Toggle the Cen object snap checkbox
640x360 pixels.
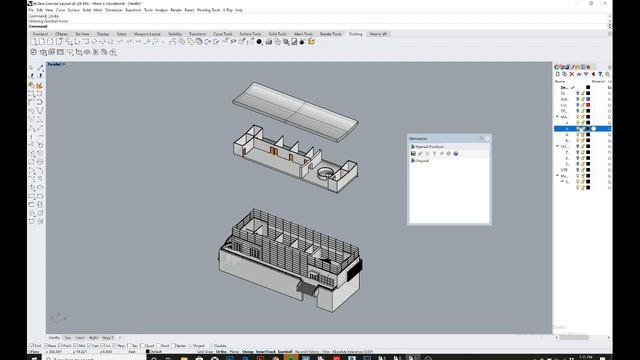coord(89,346)
